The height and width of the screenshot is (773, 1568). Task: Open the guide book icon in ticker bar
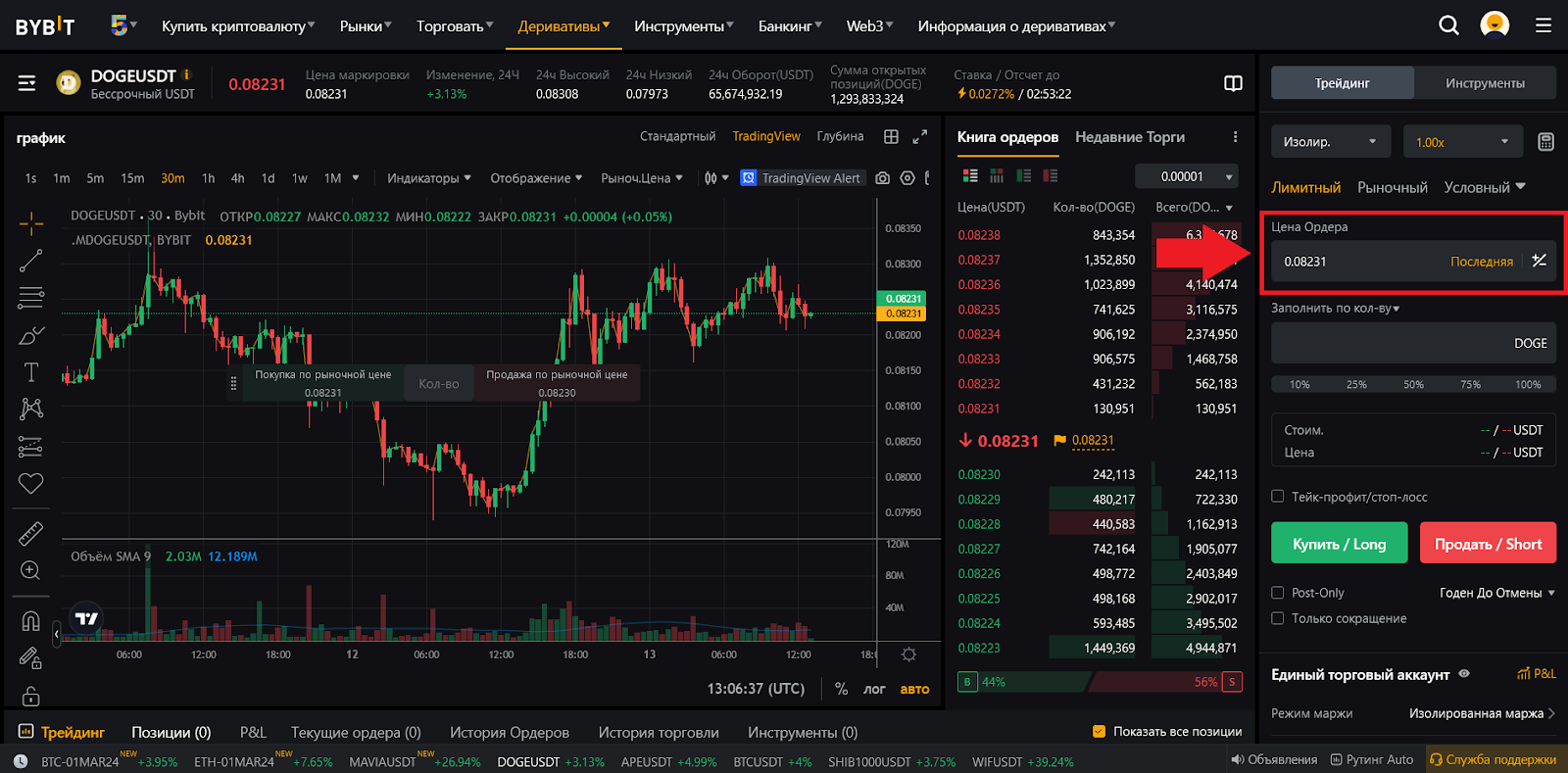[1234, 83]
